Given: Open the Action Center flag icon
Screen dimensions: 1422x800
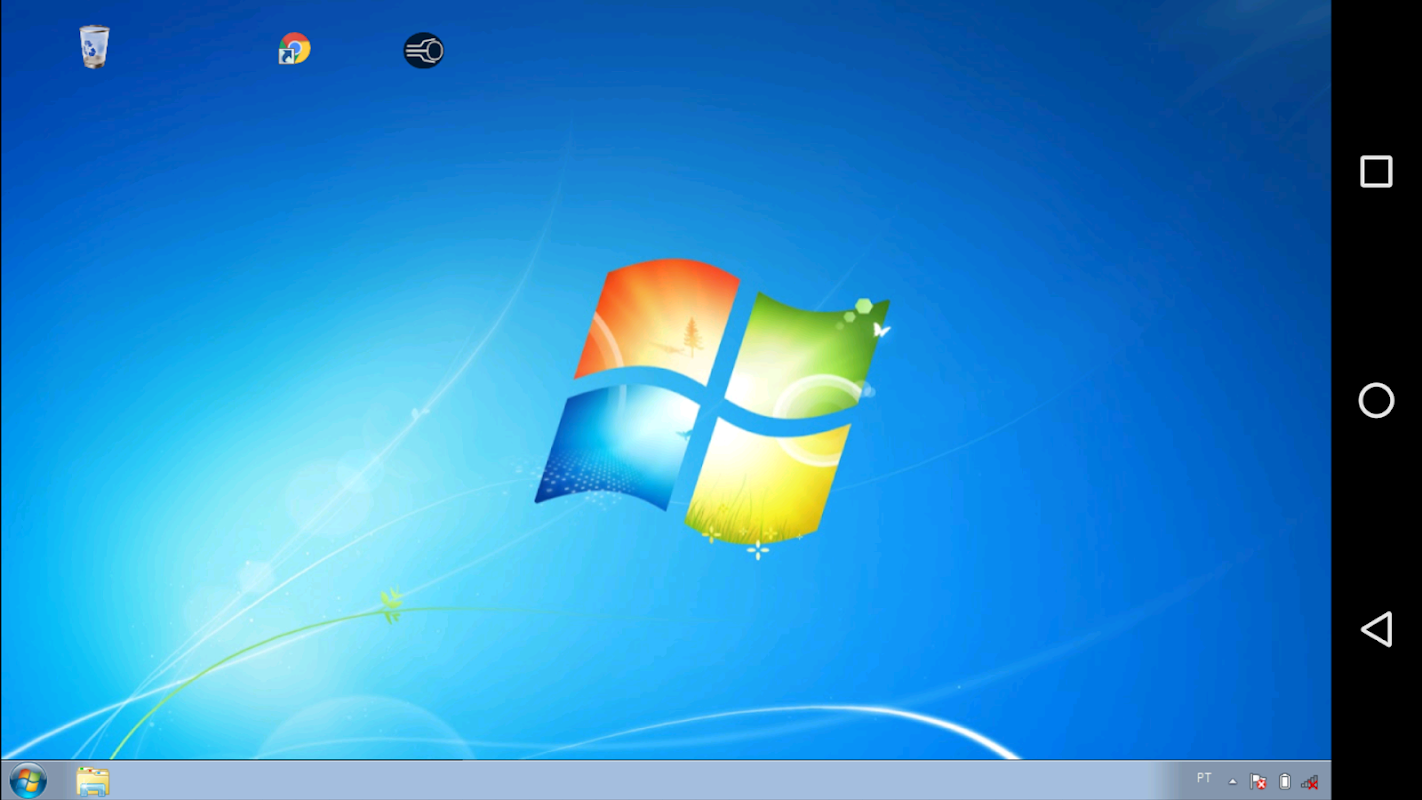Looking at the screenshot, I should (1259, 781).
